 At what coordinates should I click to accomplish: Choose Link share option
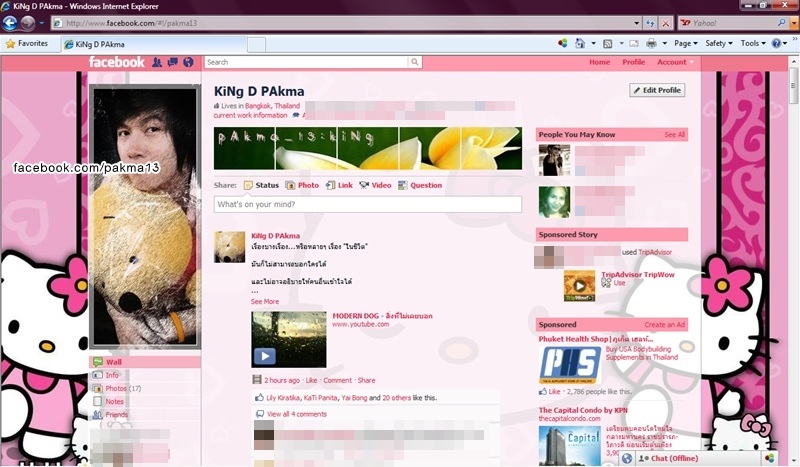pos(339,185)
